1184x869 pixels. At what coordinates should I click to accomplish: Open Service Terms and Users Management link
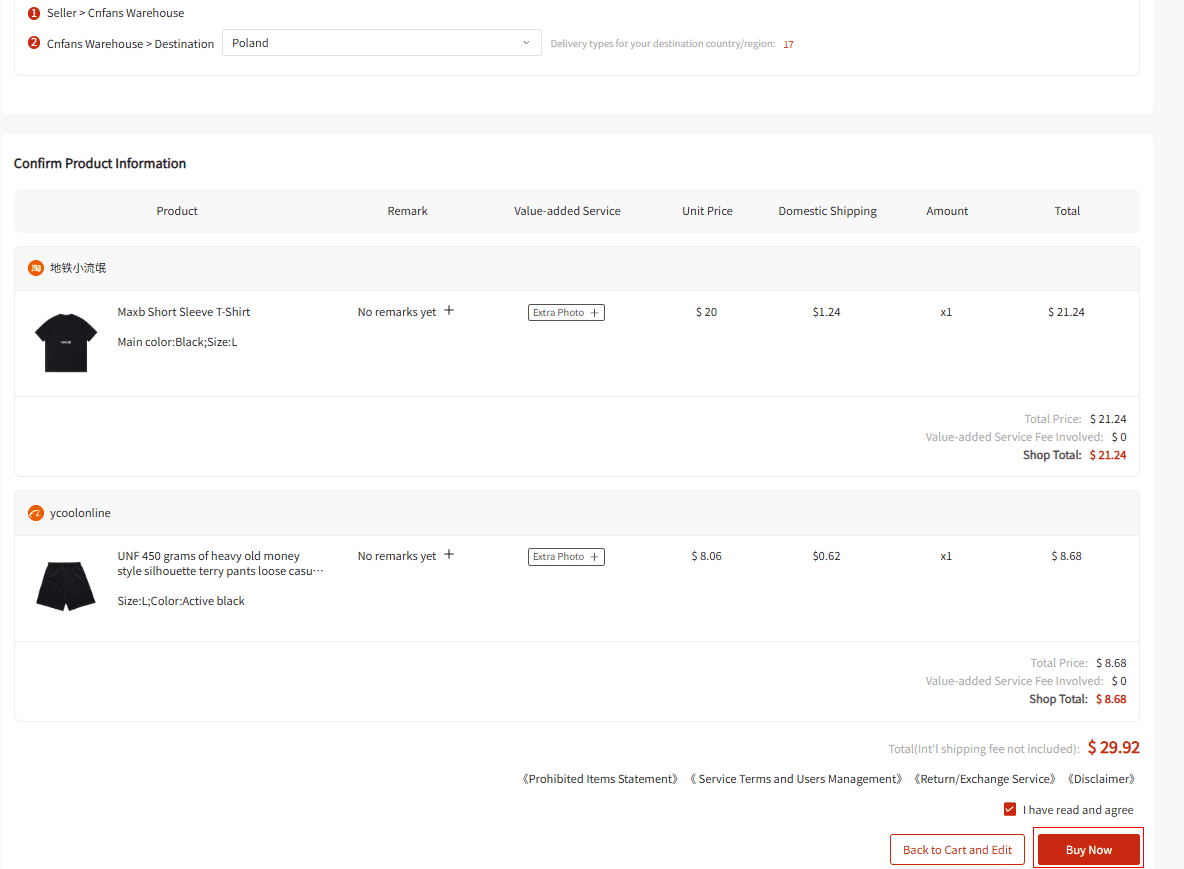796,779
